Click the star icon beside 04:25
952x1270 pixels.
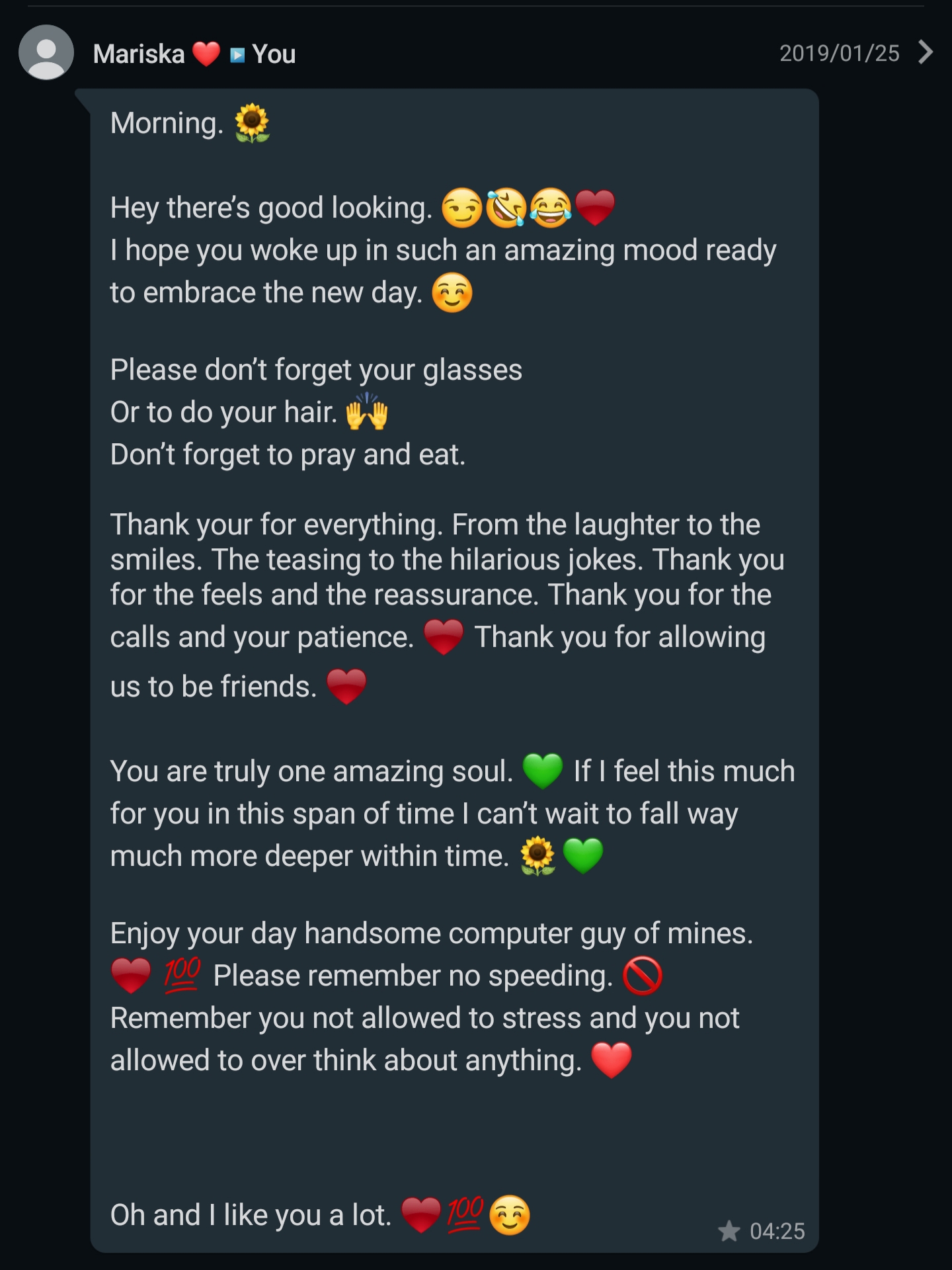729,1231
